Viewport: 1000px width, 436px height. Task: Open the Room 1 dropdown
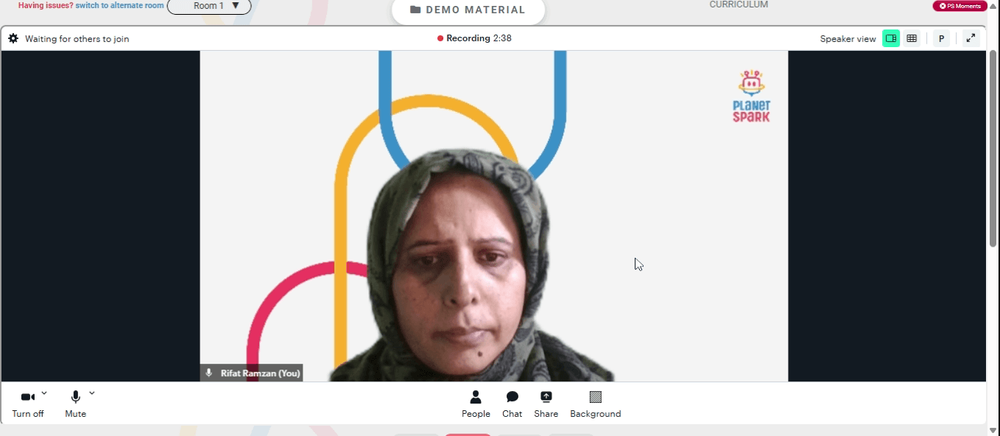pos(209,6)
